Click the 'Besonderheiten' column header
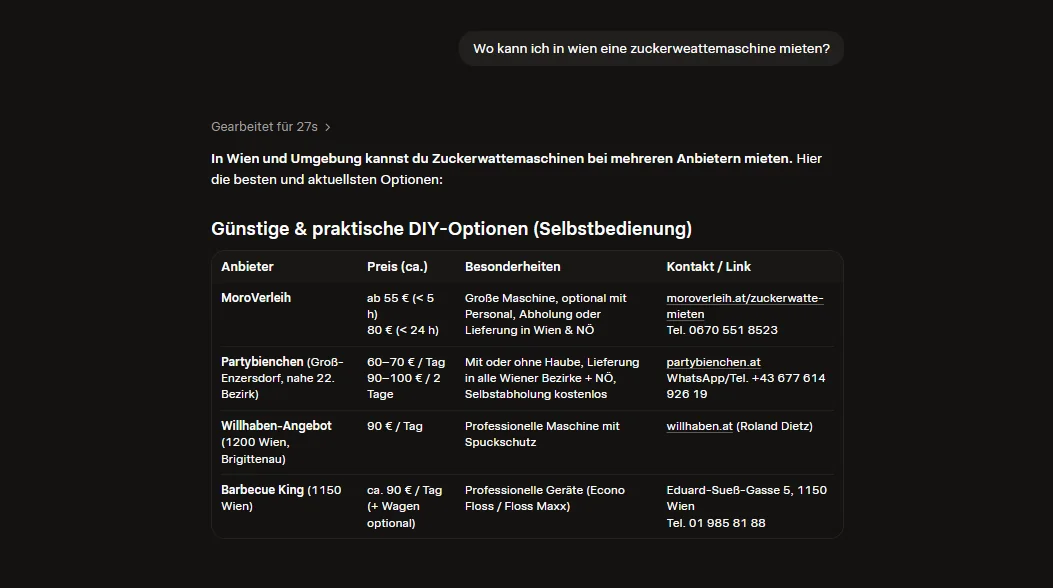Image resolution: width=1053 pixels, height=588 pixels. (512, 266)
